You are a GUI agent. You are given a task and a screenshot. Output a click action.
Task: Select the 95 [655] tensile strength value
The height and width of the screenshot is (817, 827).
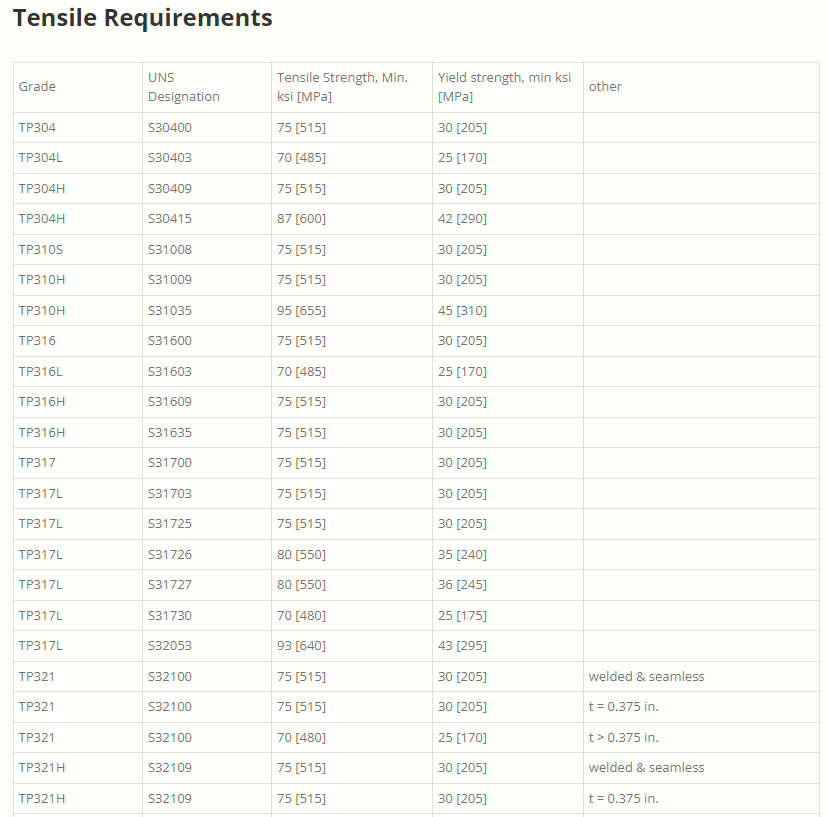pos(301,311)
